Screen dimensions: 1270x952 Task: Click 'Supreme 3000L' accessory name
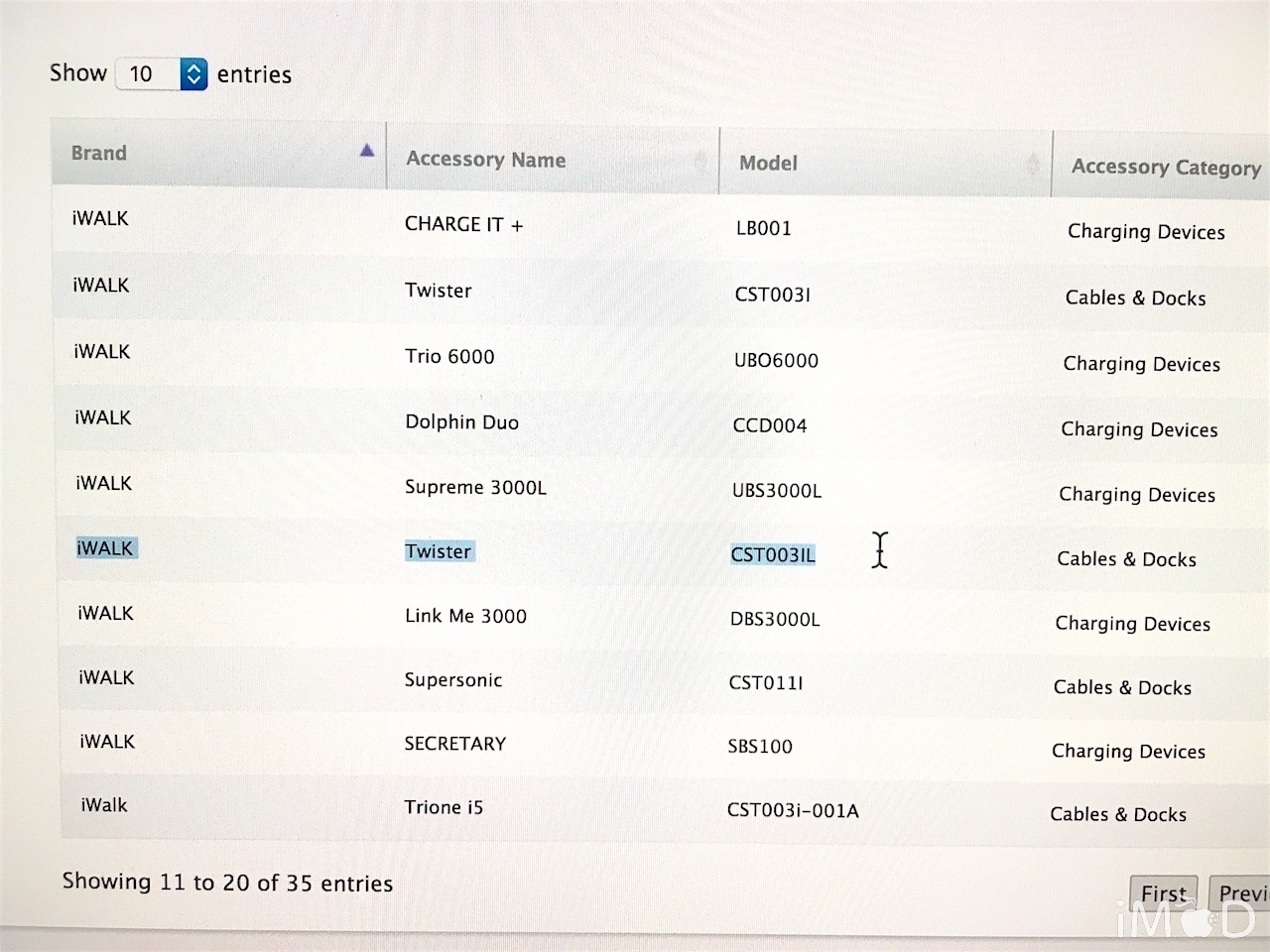(x=475, y=488)
